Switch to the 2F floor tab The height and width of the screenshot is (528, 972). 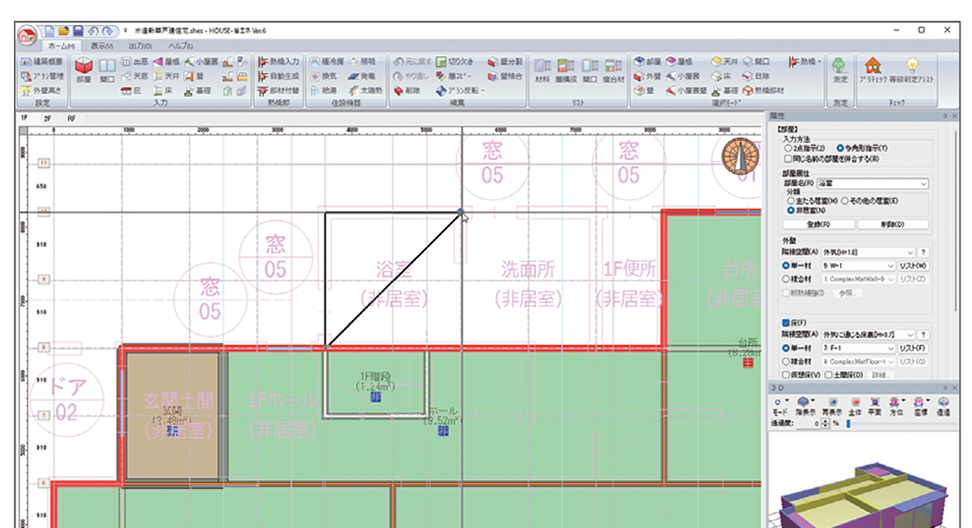[47, 117]
